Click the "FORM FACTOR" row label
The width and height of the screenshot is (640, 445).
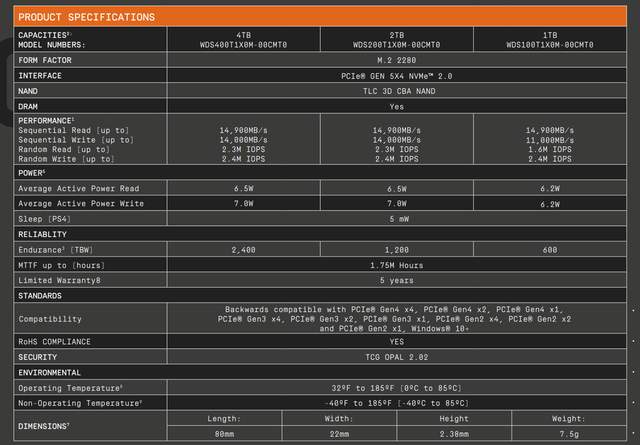[45, 60]
